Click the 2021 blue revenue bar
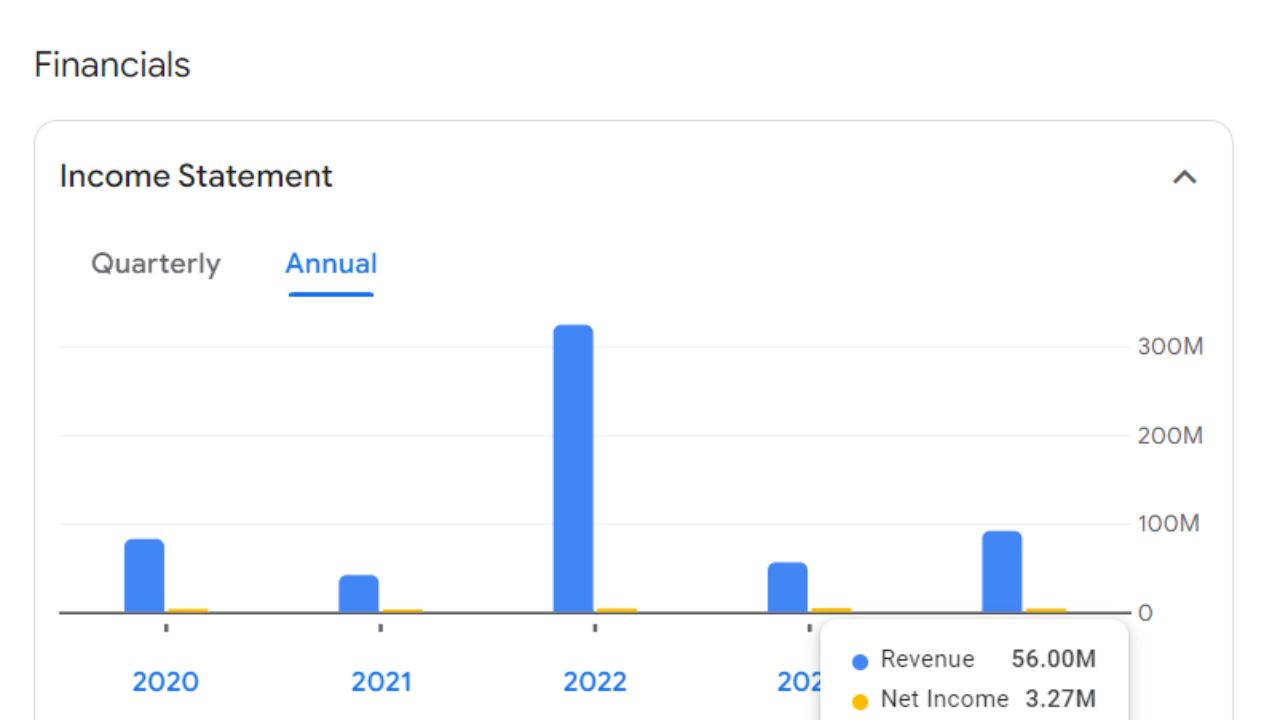This screenshot has height=720, width=1280. click(359, 594)
